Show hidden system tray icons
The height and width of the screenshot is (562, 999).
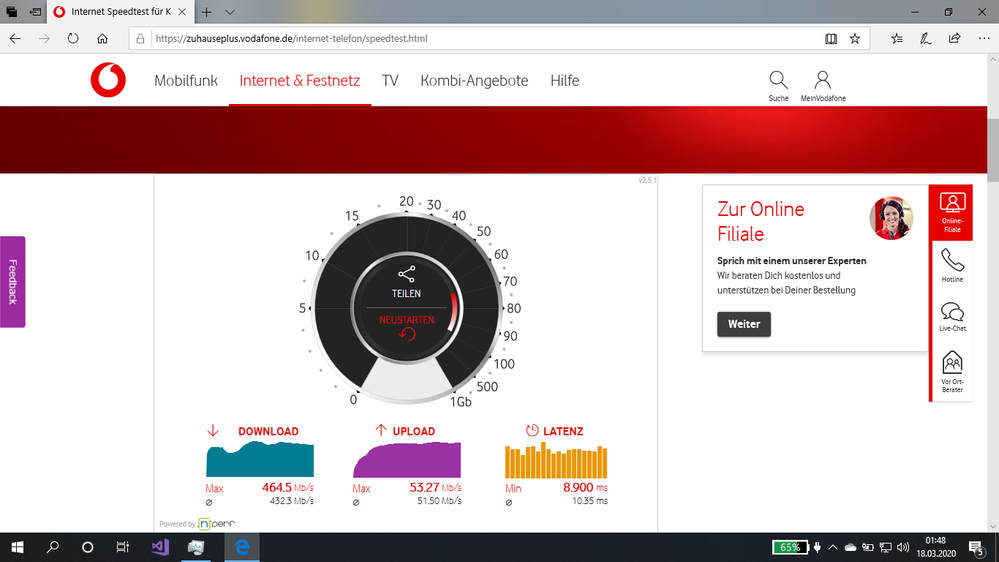point(833,547)
